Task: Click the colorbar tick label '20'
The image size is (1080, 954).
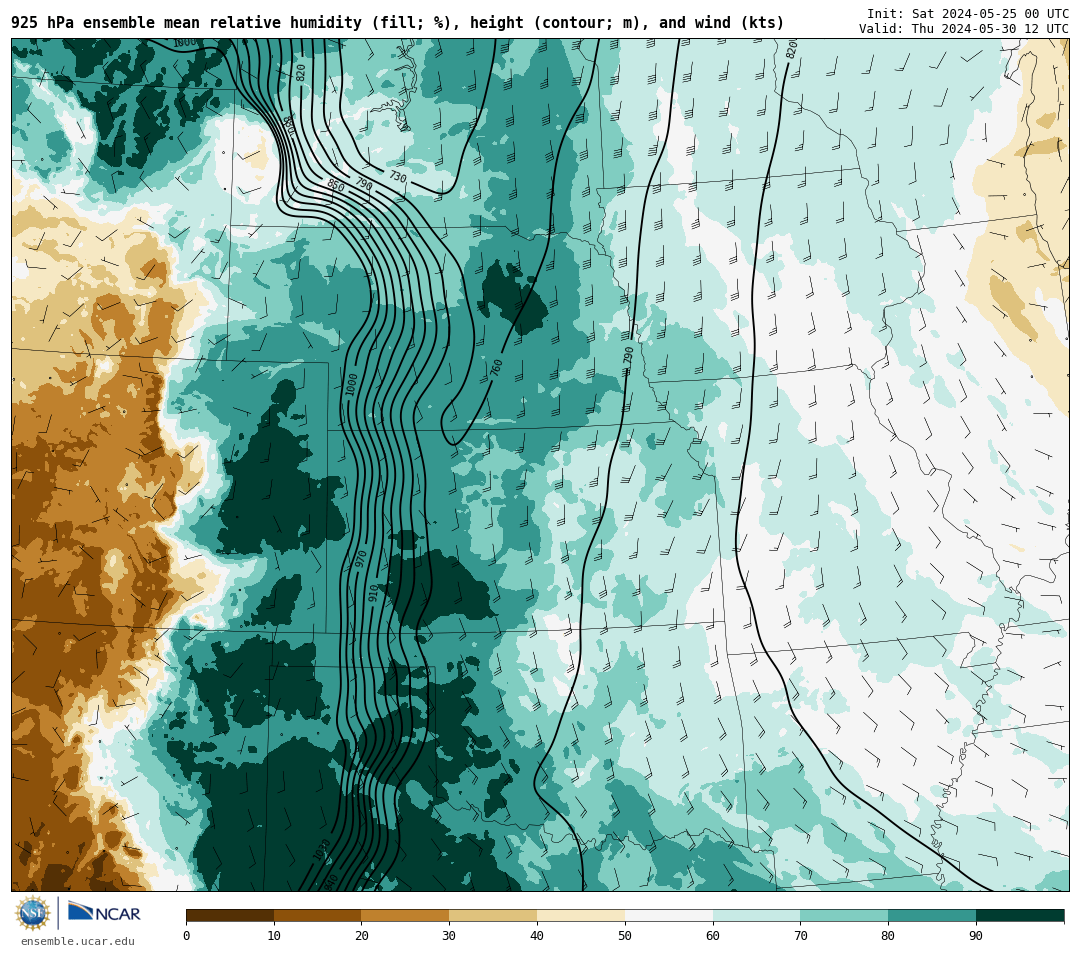Action: pos(362,935)
